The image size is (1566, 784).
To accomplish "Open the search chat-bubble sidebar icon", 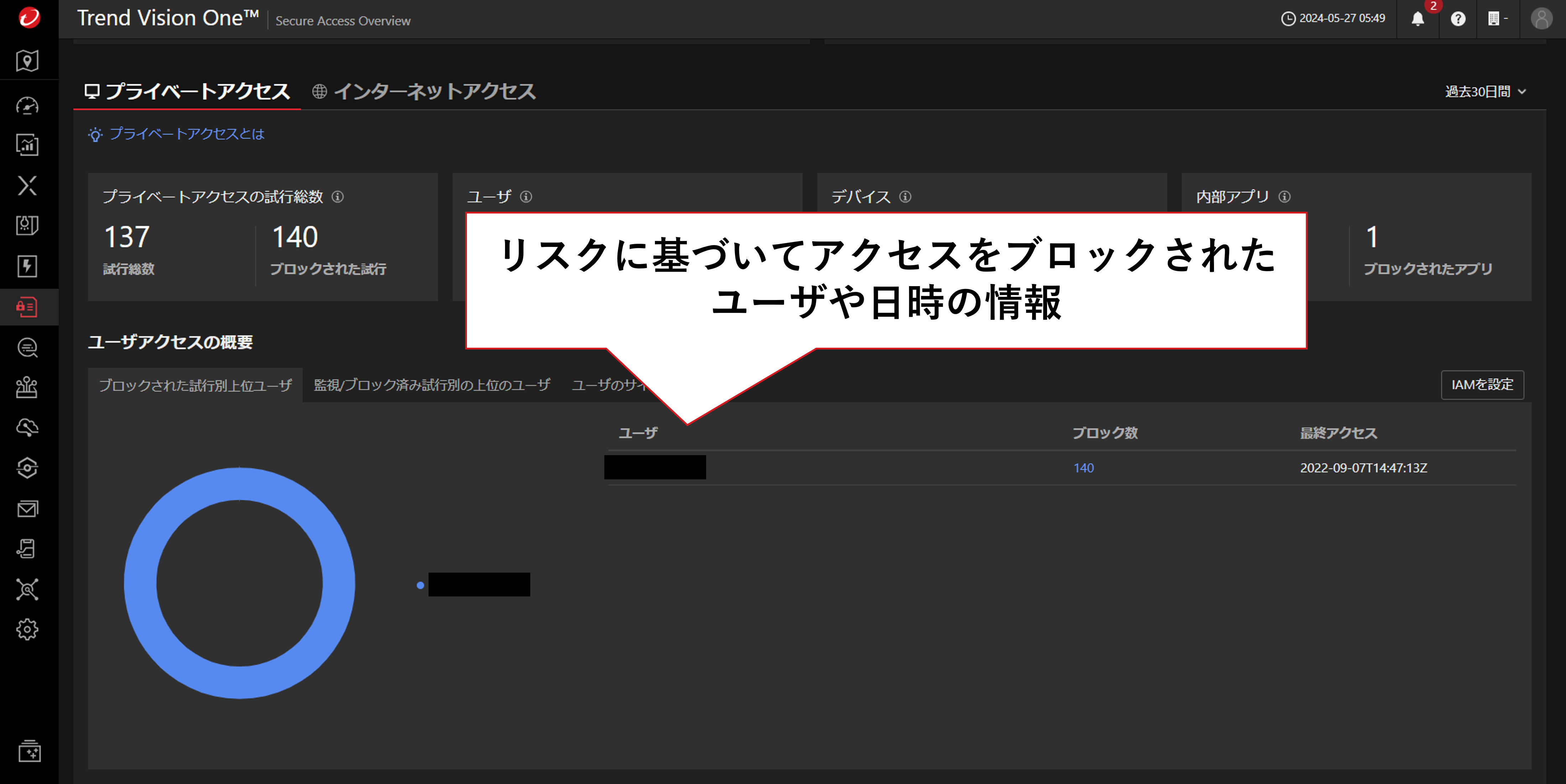I will pyautogui.click(x=27, y=348).
